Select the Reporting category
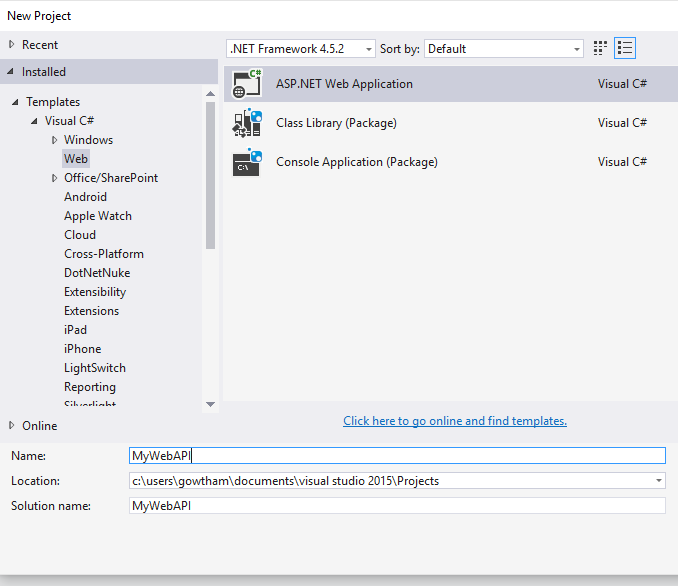Screen dimensions: 678x586 click(90, 387)
